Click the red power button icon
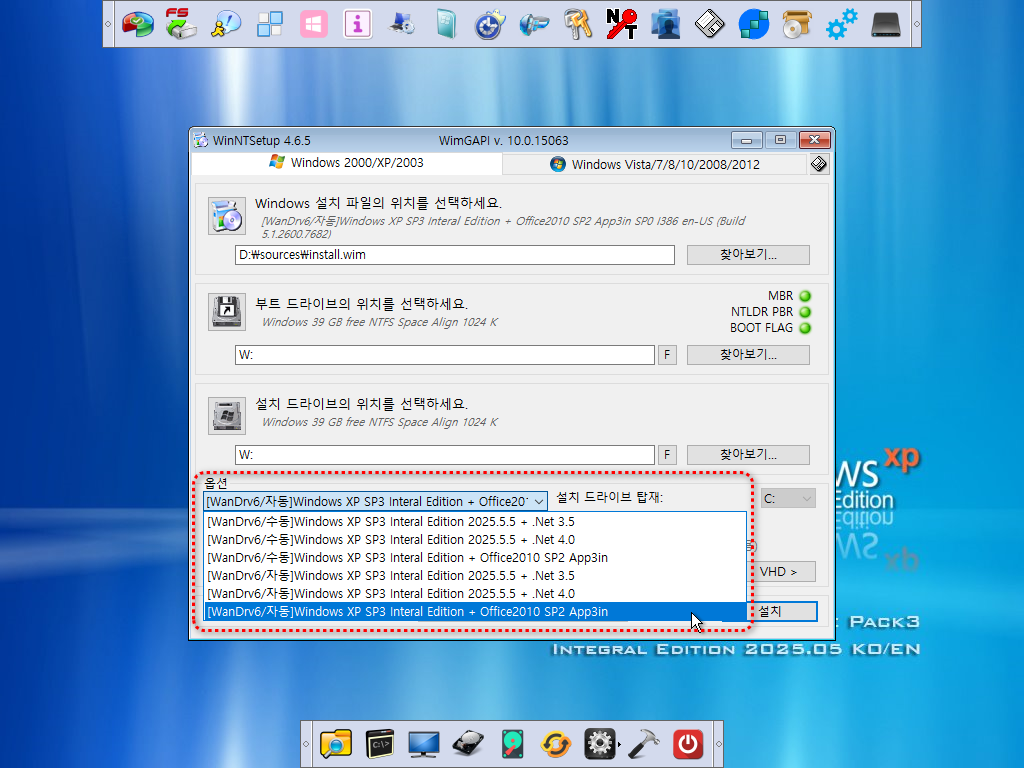This screenshot has width=1024, height=768. (x=688, y=744)
